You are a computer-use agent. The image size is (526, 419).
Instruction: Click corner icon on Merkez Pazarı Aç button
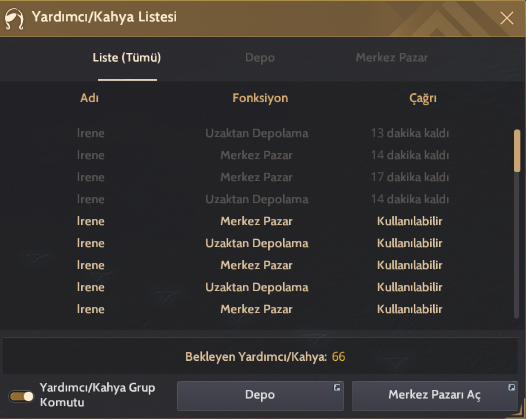coord(511,387)
